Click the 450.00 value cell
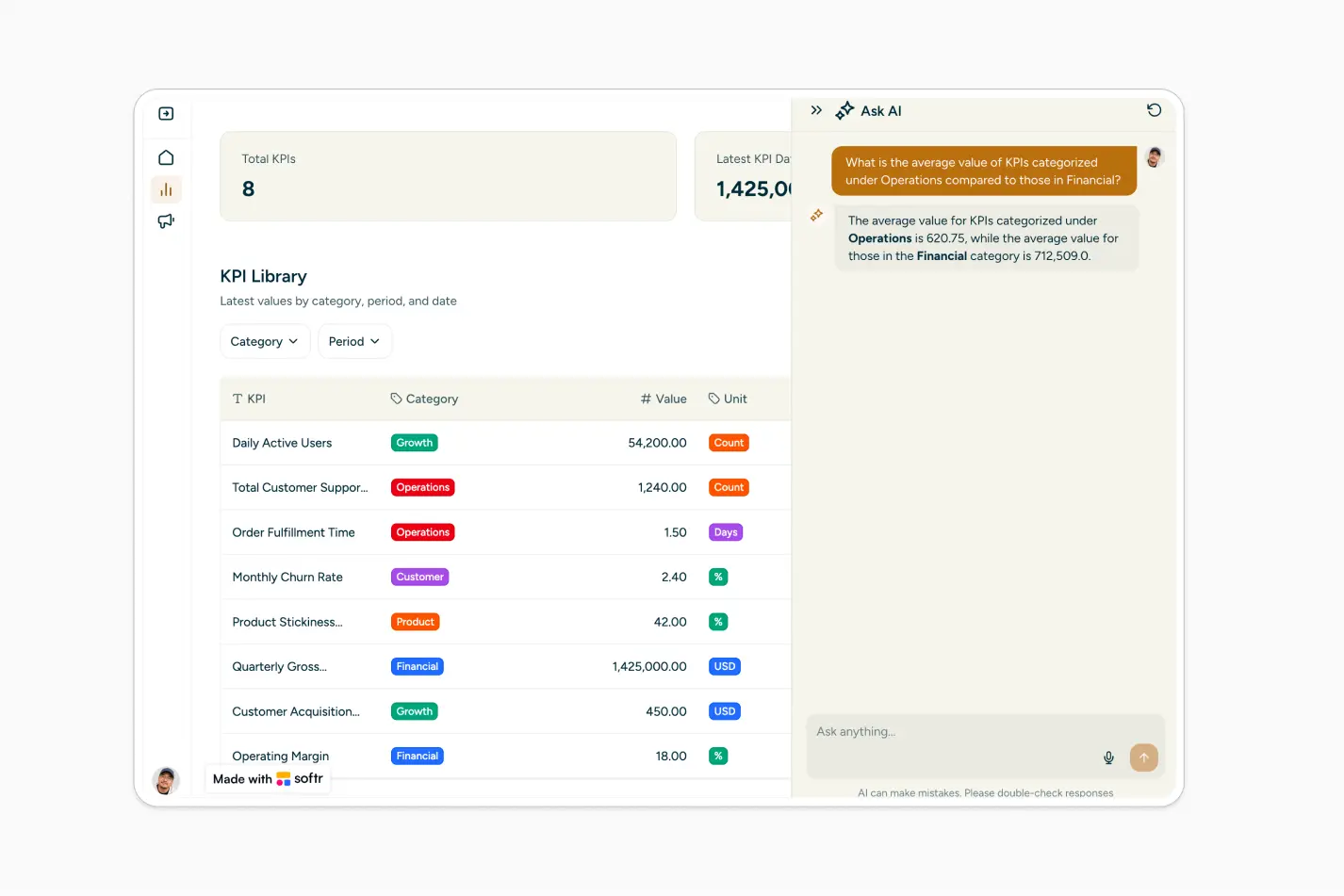 point(665,711)
